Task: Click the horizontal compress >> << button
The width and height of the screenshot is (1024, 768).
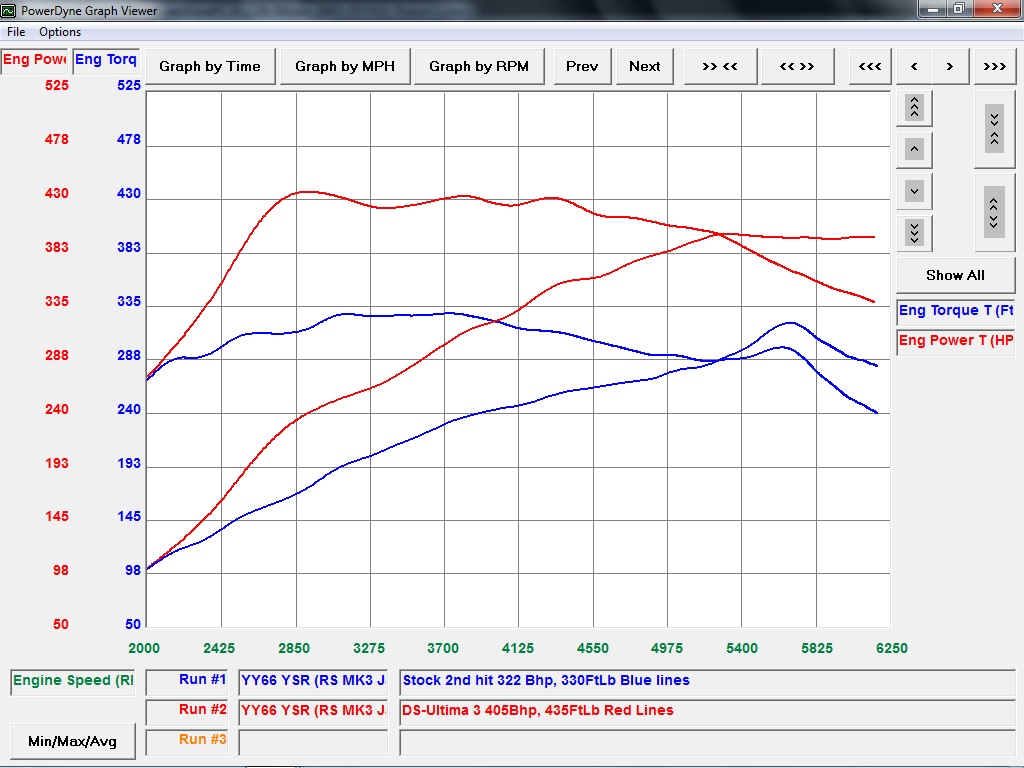Action: pos(720,66)
